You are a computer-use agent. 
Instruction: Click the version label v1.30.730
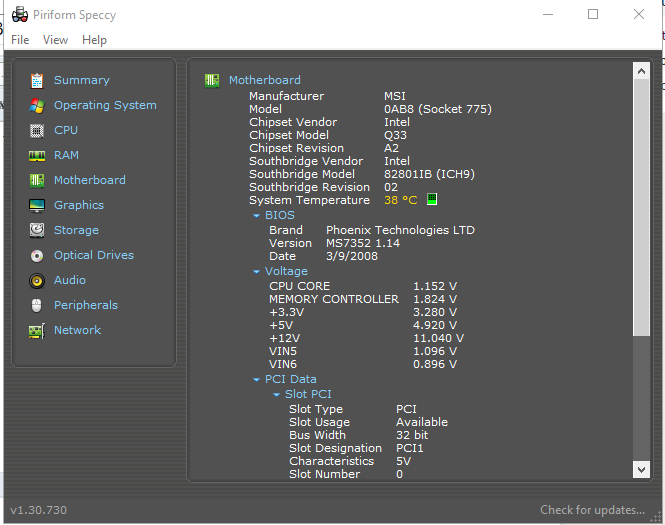point(39,510)
